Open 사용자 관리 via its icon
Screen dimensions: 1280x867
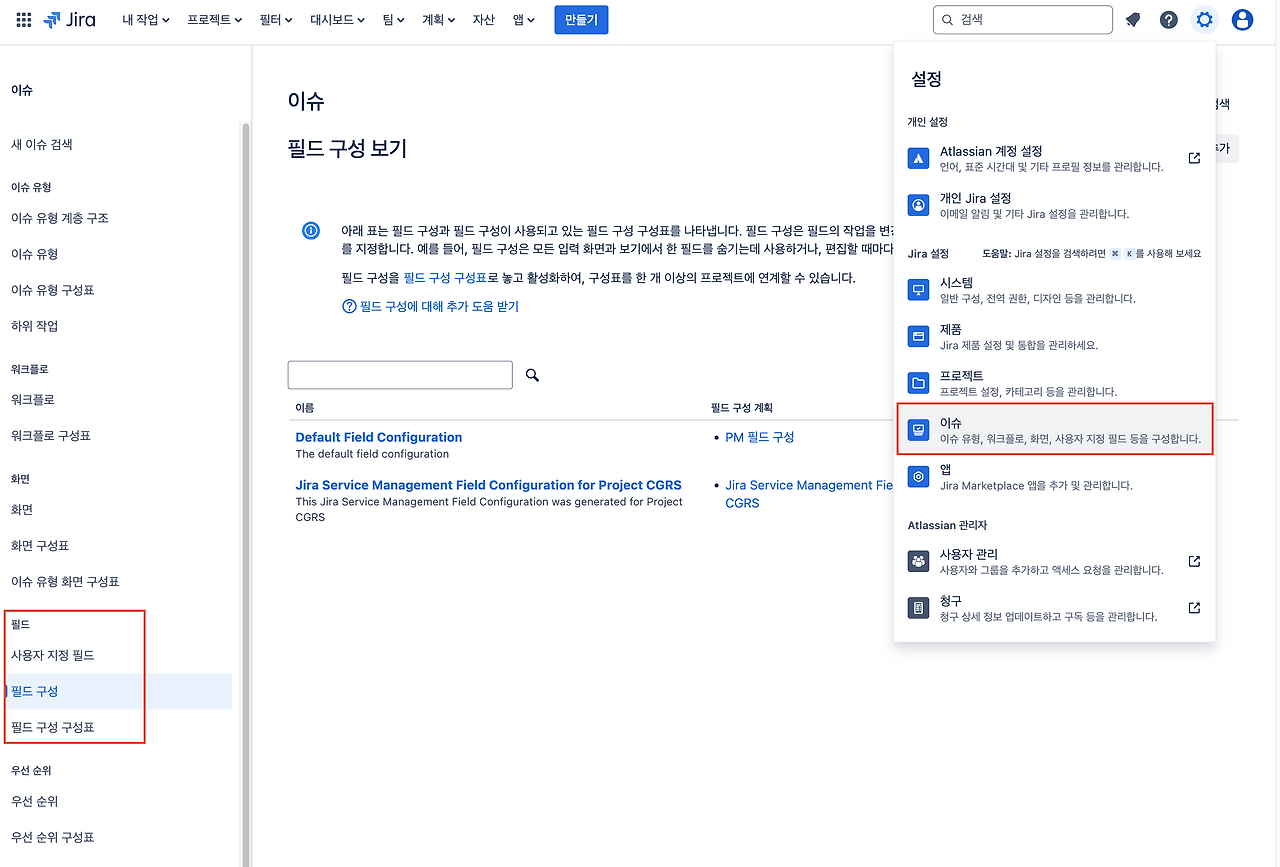918,561
